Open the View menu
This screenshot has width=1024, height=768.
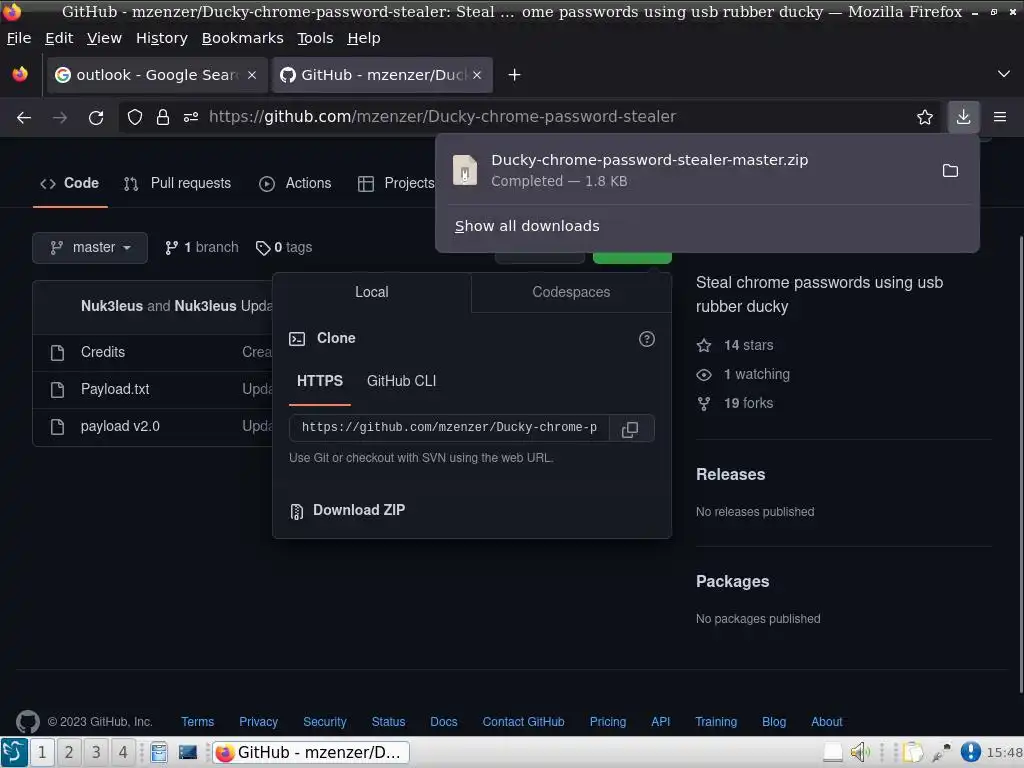tap(104, 39)
